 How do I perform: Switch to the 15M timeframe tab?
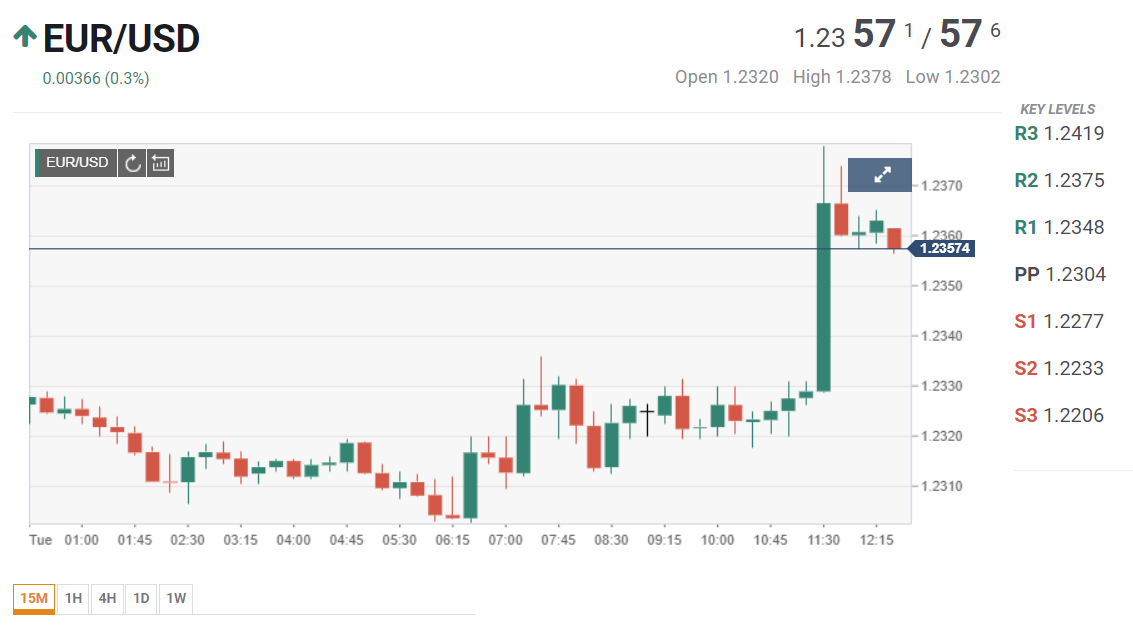tap(33, 598)
